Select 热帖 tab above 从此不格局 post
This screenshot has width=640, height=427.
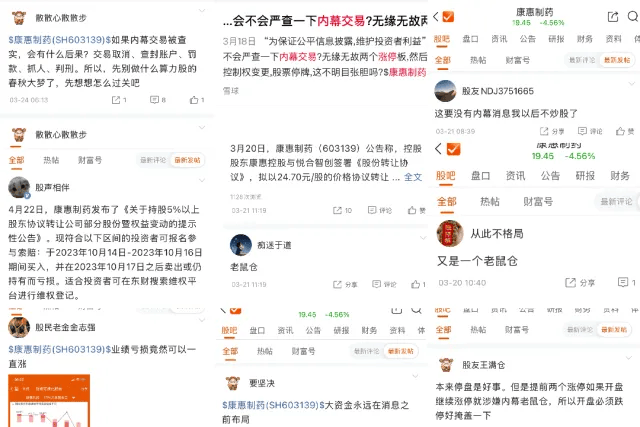[490, 201]
